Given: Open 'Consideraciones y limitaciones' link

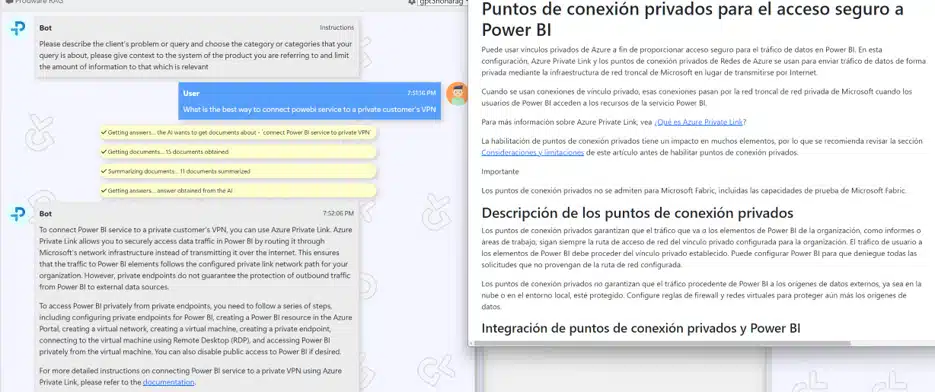Looking at the screenshot, I should click(x=532, y=153).
